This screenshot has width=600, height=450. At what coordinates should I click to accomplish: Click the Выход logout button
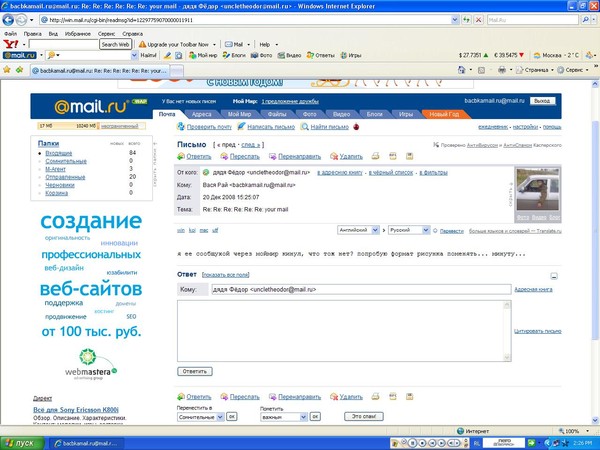click(542, 101)
